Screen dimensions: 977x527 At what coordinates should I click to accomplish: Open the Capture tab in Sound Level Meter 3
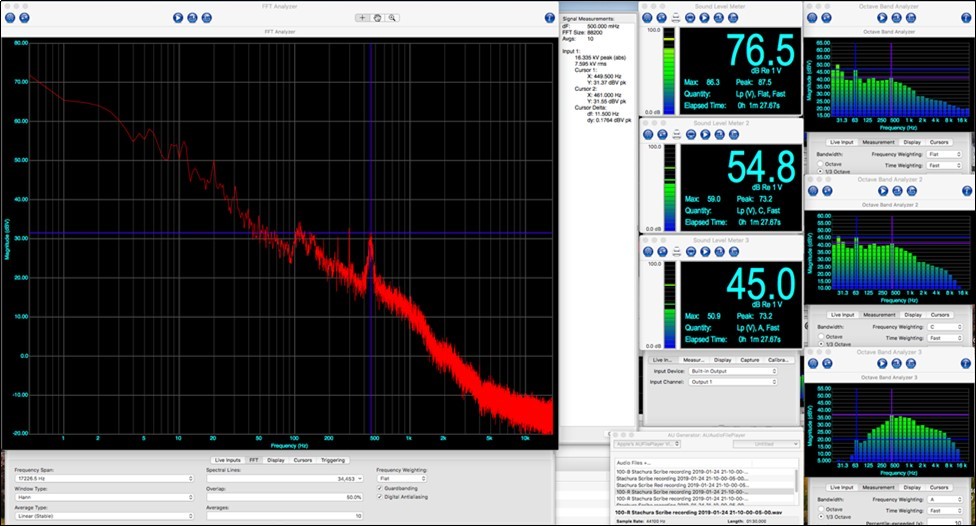pyautogui.click(x=752, y=360)
